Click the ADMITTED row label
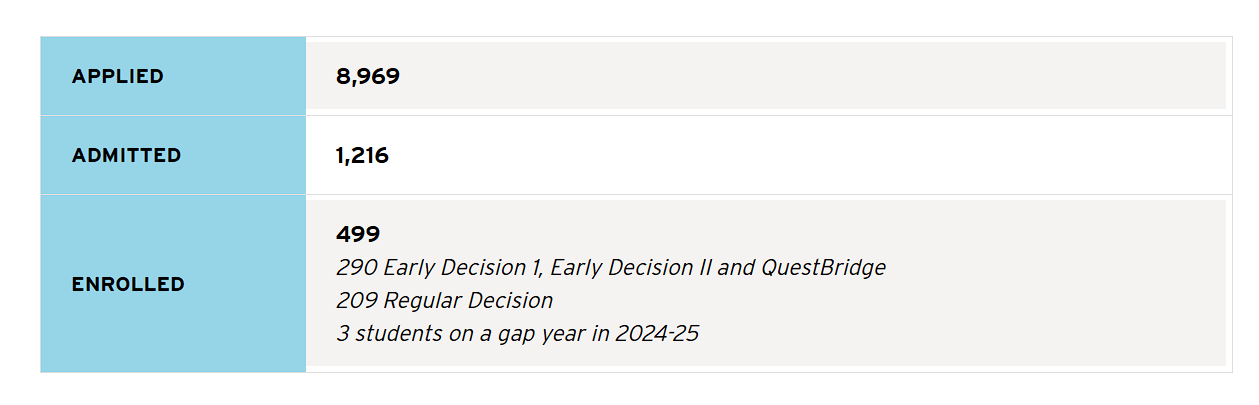This screenshot has width=1259, height=405. 126,156
